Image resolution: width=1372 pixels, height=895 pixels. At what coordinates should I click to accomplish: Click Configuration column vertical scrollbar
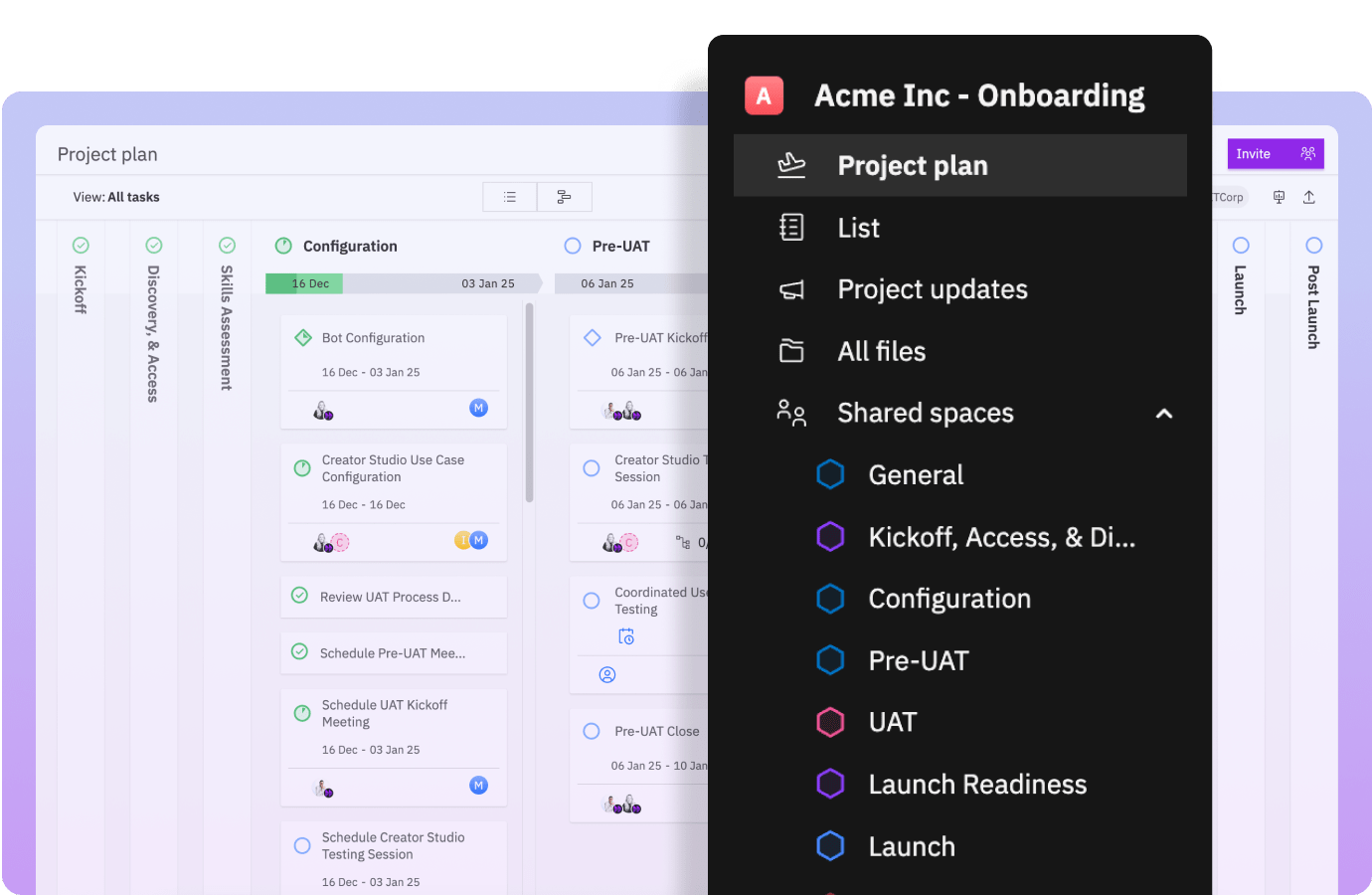coord(530,403)
